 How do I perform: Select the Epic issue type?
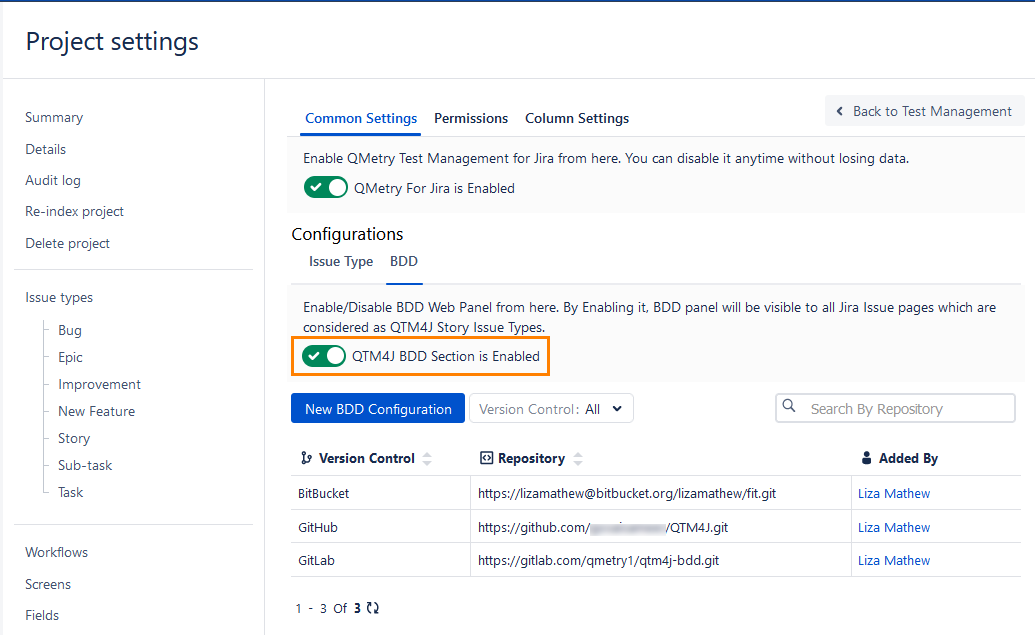[70, 357]
